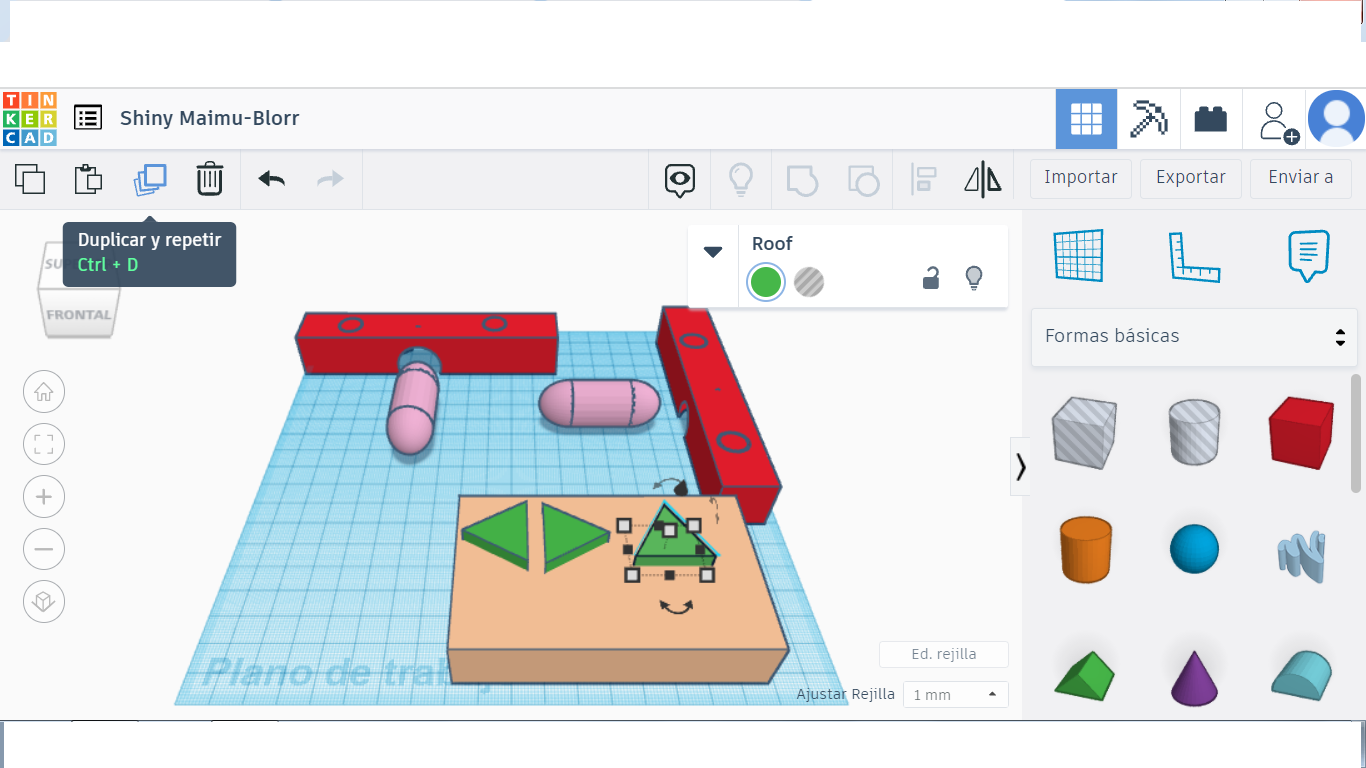The width and height of the screenshot is (1366, 768).
Task: Click the Paste clipboard icon
Action: (x=89, y=179)
